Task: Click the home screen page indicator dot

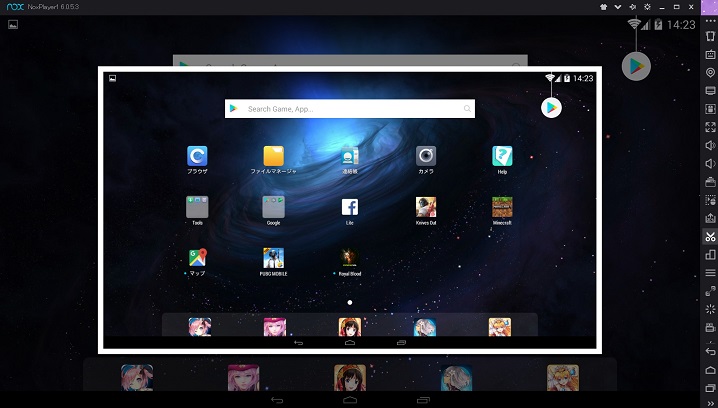Action: pos(349,301)
